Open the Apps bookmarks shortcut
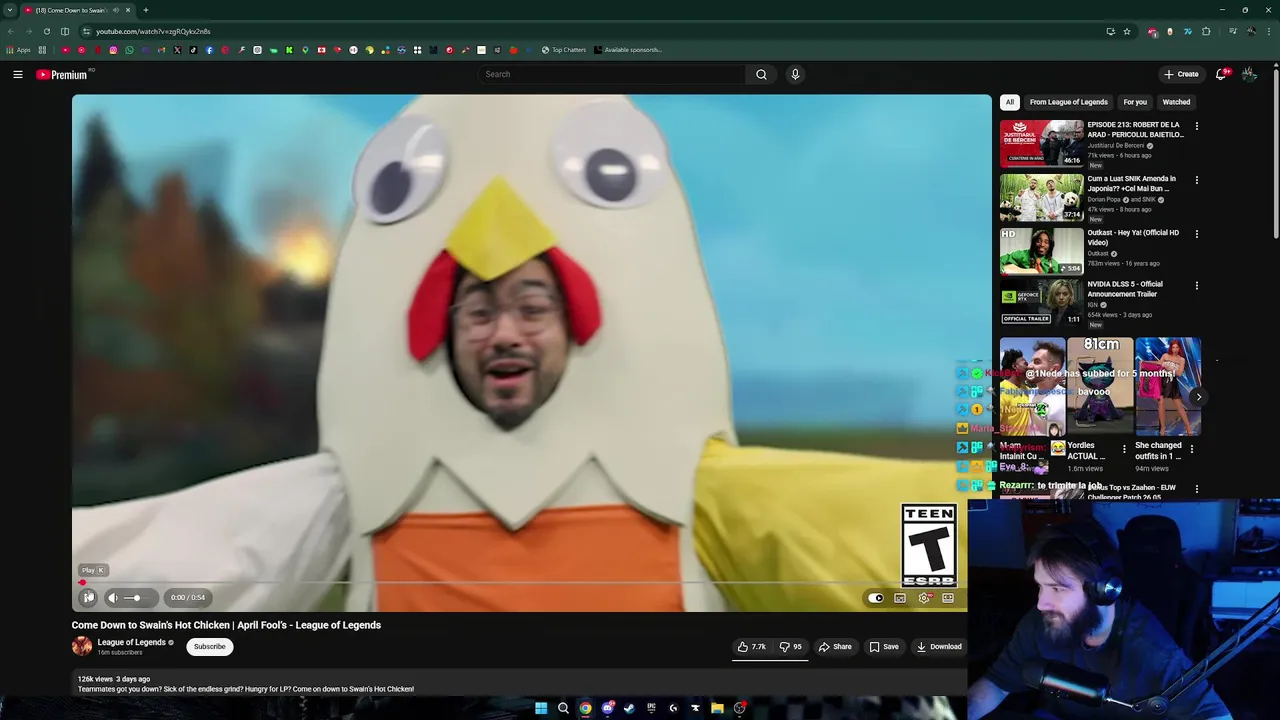1280x720 pixels. coord(19,50)
